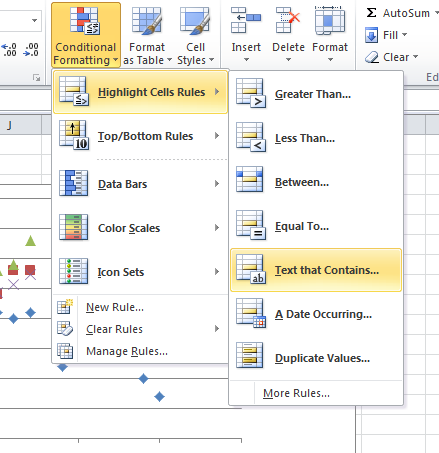The image size is (439, 453).
Task: Expand the Highlight Cells Rules submenu arrow
Action: [217, 92]
